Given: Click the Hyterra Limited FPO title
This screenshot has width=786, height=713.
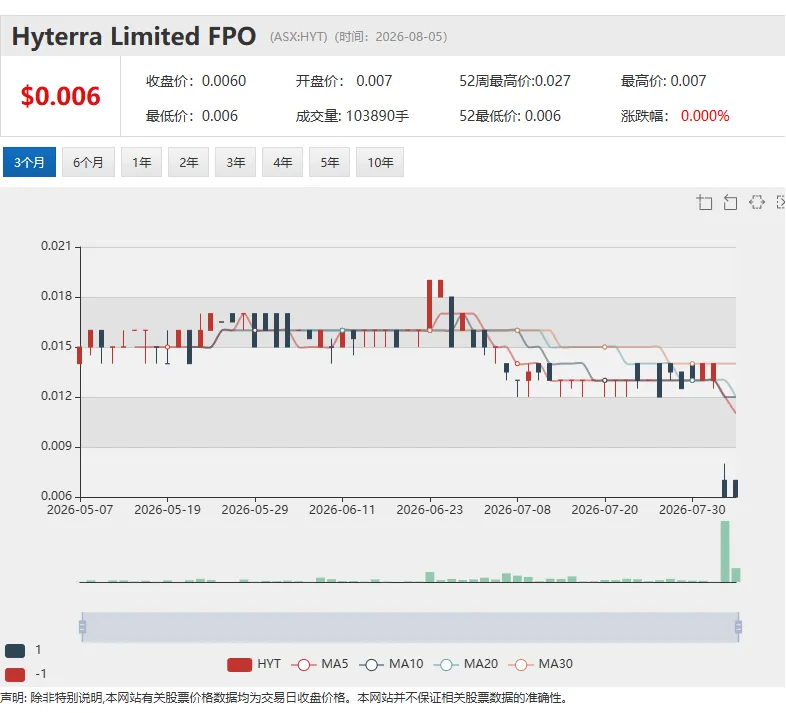Looking at the screenshot, I should coord(134,37).
